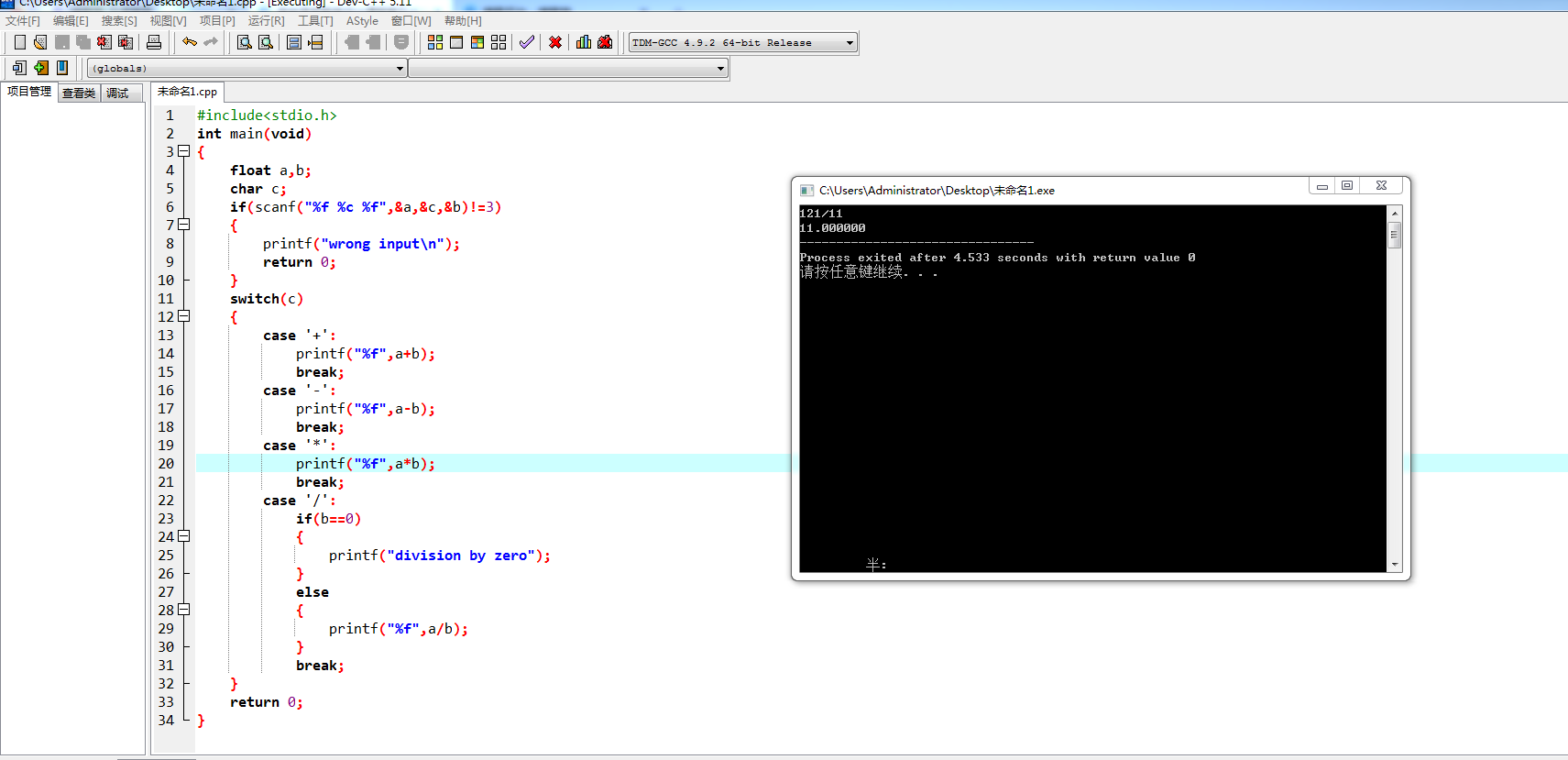Collapse the code fold at line 12
This screenshot has width=1568, height=760.
point(184,316)
